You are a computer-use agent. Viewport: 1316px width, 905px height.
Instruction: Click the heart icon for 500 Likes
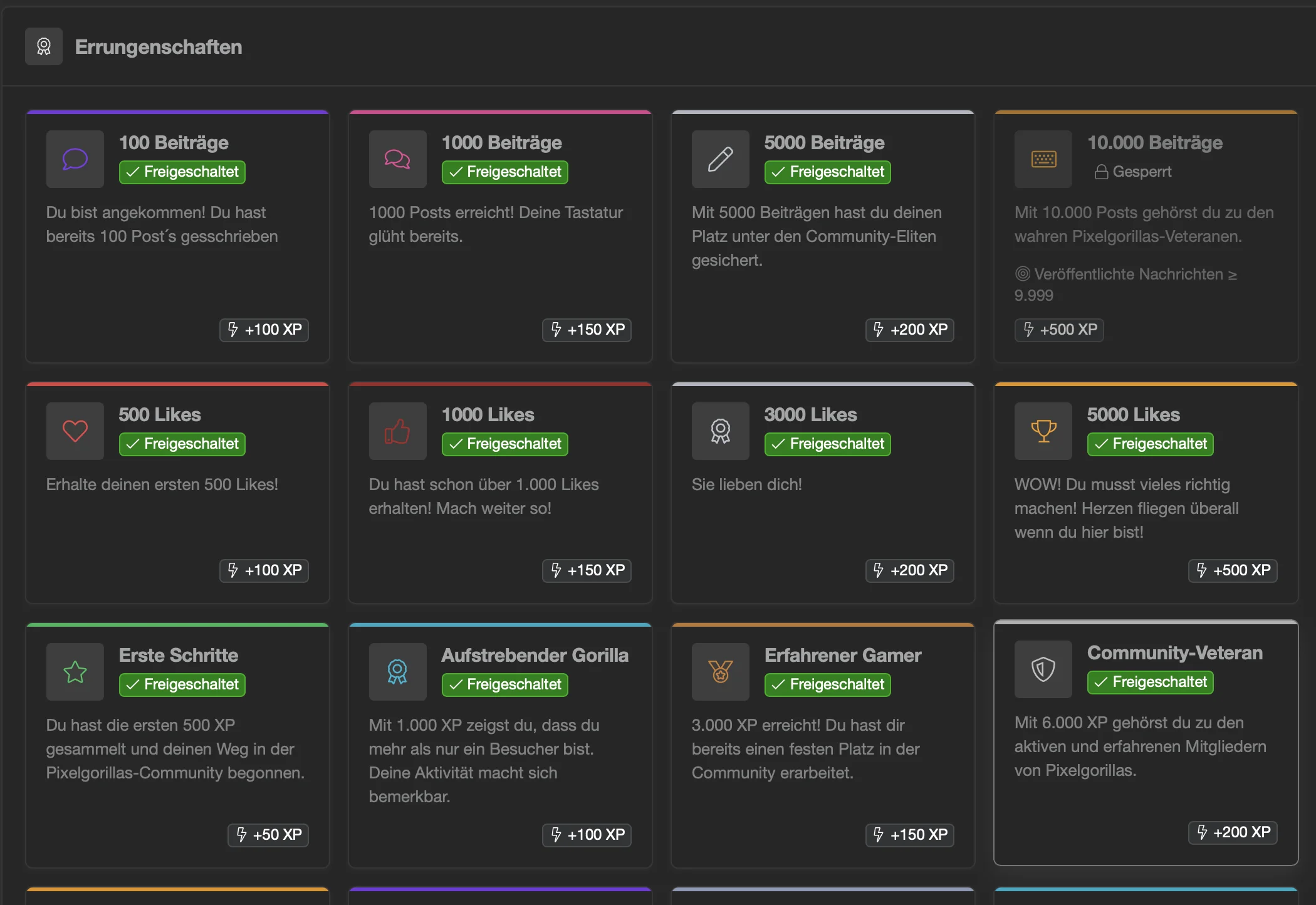[75, 431]
